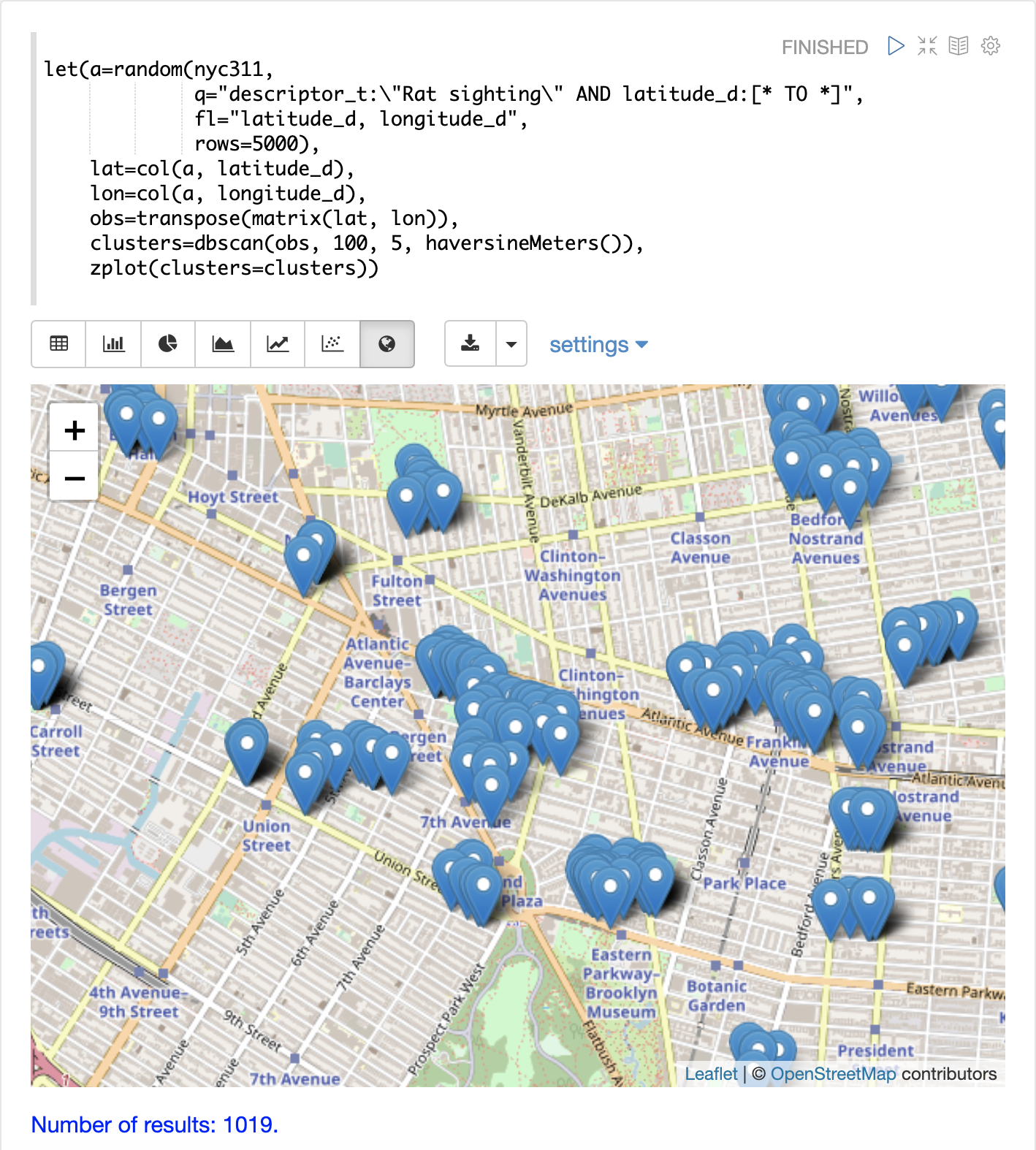The height and width of the screenshot is (1150, 1036).
Task: Open the Leaflet link
Action: coord(711,1073)
